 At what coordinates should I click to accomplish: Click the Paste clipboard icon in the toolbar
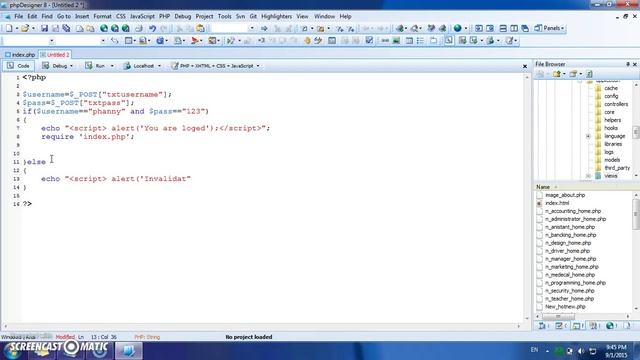(200, 28)
